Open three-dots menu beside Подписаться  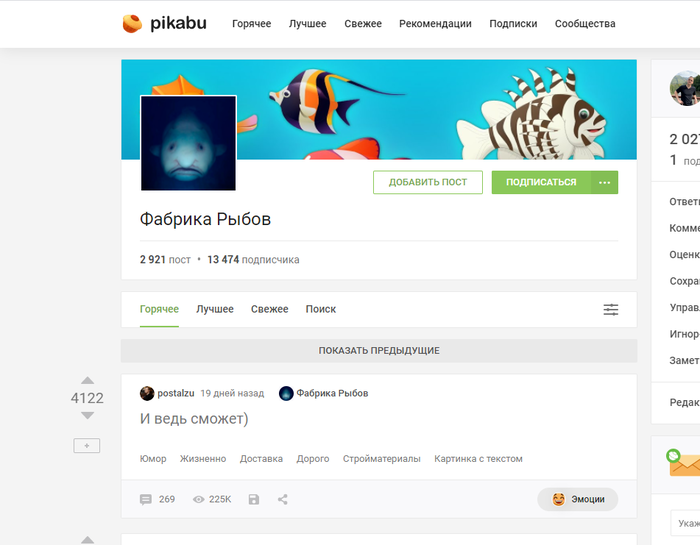click(604, 182)
